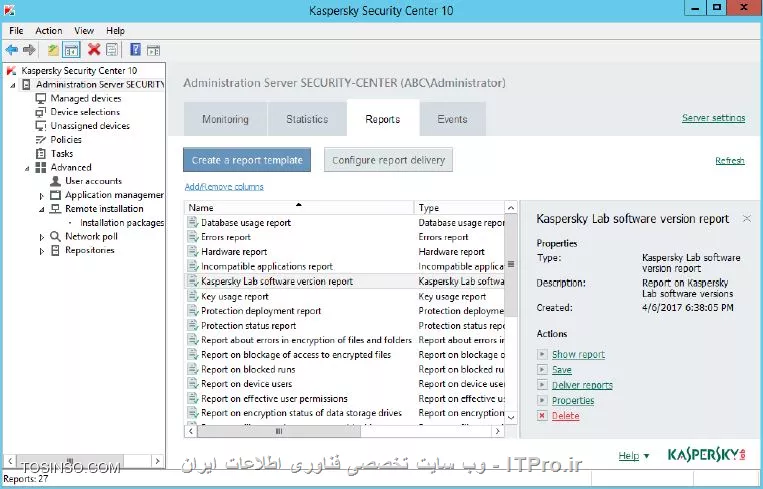Click the report list scroll up arrow
763x489 pixels.
(511, 208)
